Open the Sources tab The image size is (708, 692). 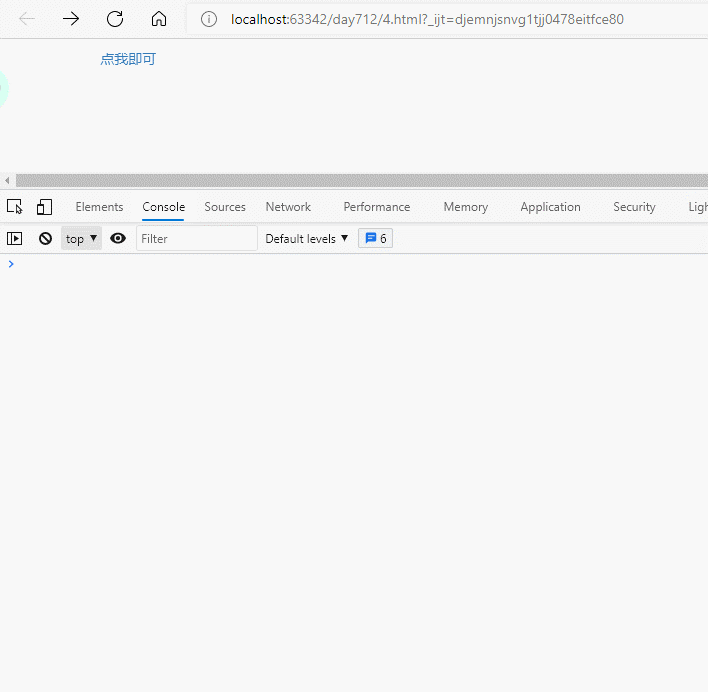[225, 207]
